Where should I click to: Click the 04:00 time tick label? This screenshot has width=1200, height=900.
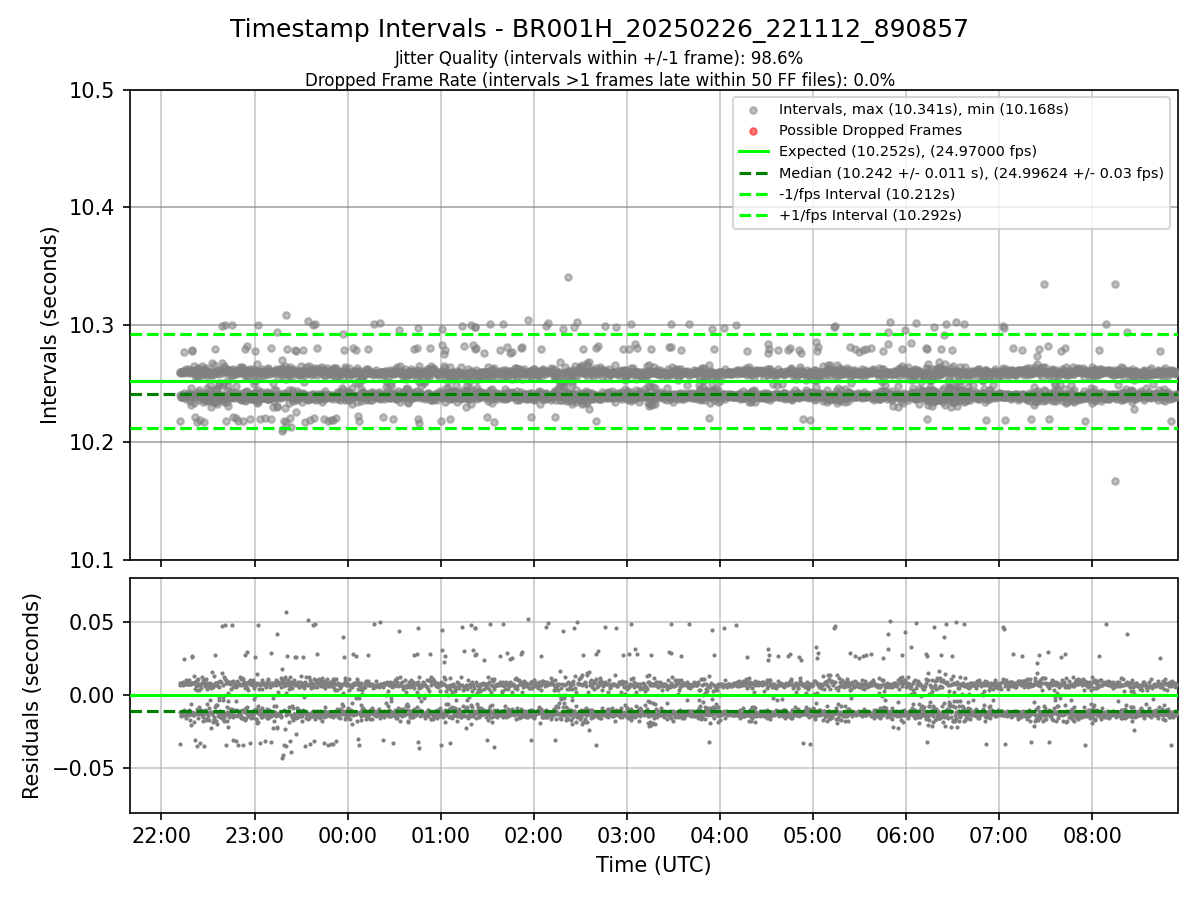click(x=719, y=834)
